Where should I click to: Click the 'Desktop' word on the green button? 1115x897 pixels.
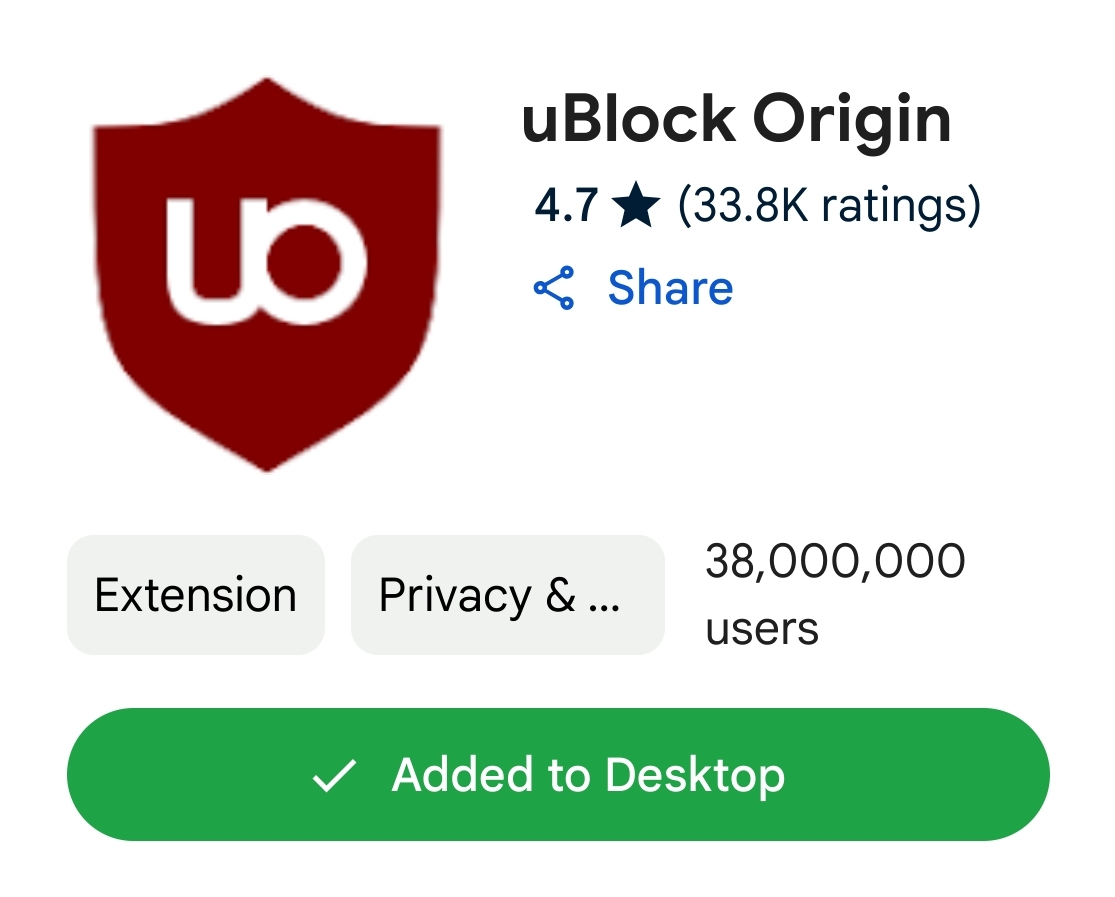point(695,775)
